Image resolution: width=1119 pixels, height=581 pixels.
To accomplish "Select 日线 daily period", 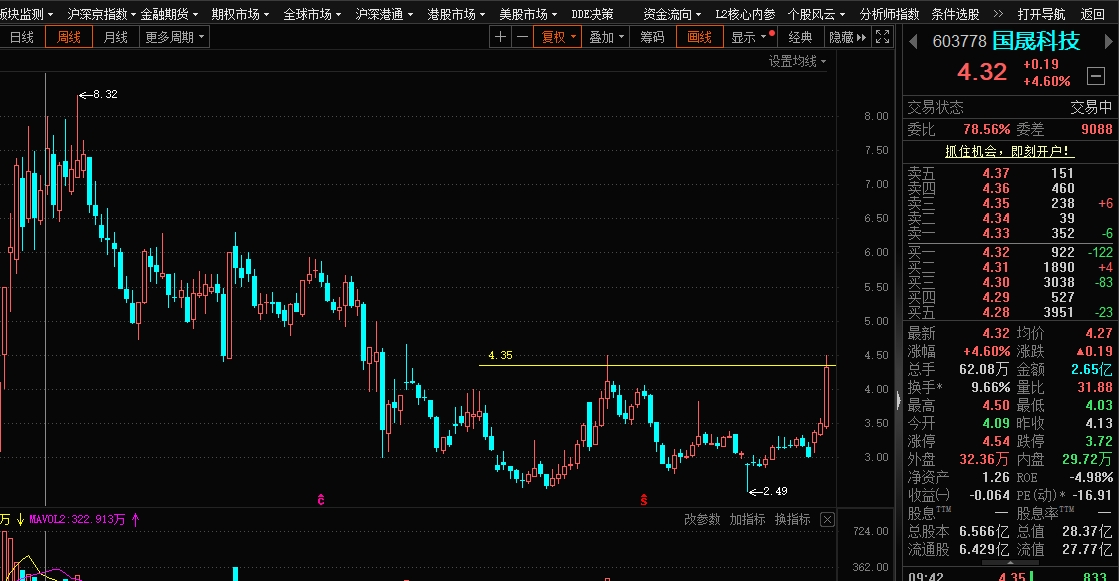I will (22, 37).
